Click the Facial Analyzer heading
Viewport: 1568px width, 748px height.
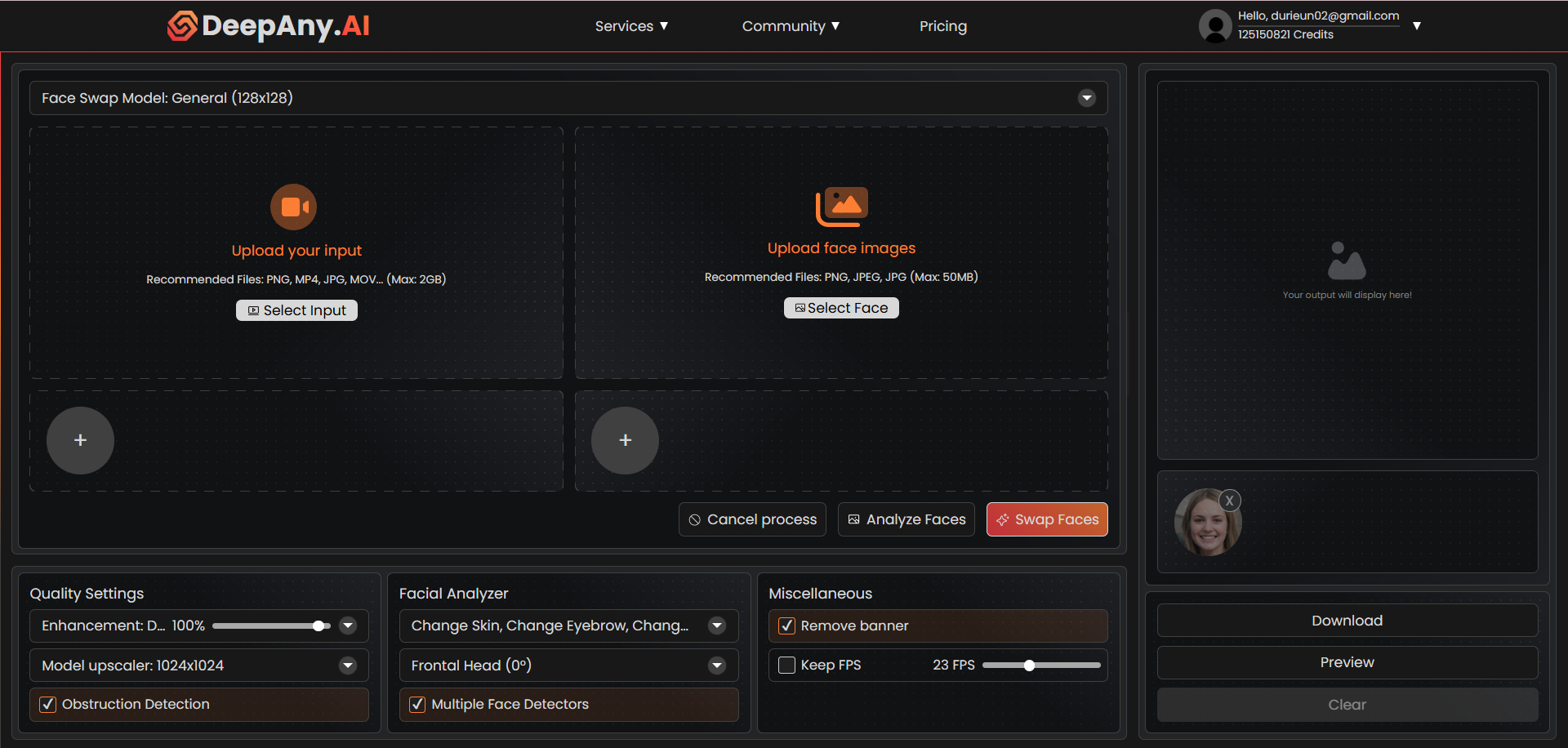click(453, 594)
